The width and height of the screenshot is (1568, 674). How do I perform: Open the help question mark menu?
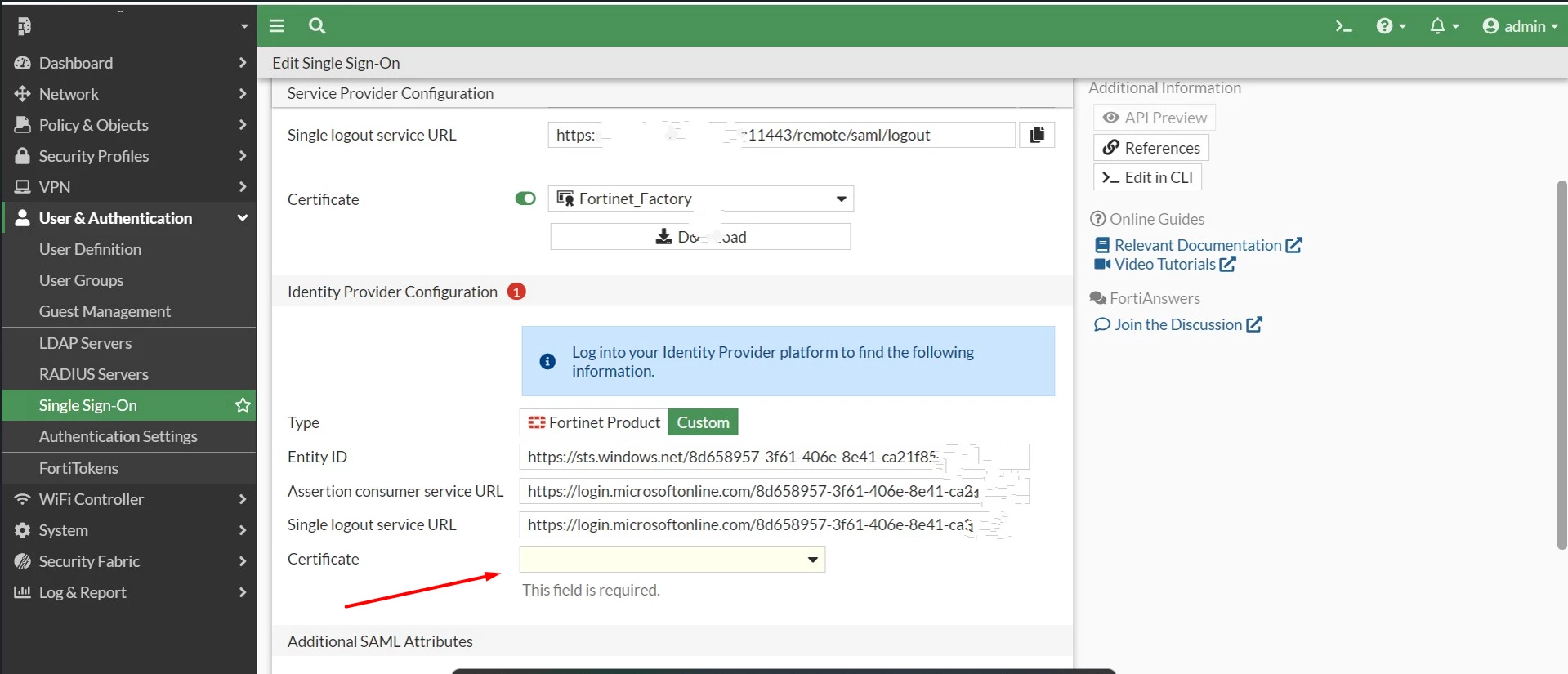(1391, 26)
